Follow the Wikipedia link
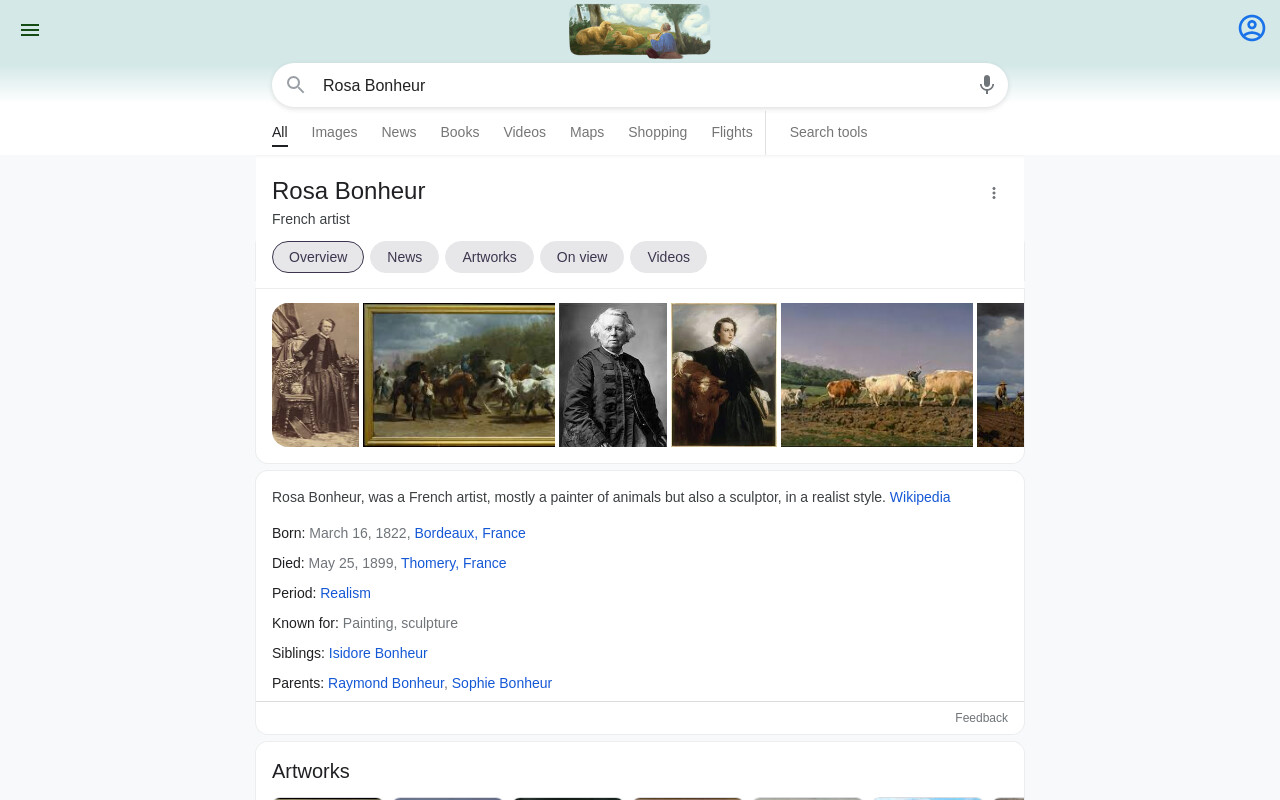This screenshot has width=1280, height=800. click(x=920, y=497)
